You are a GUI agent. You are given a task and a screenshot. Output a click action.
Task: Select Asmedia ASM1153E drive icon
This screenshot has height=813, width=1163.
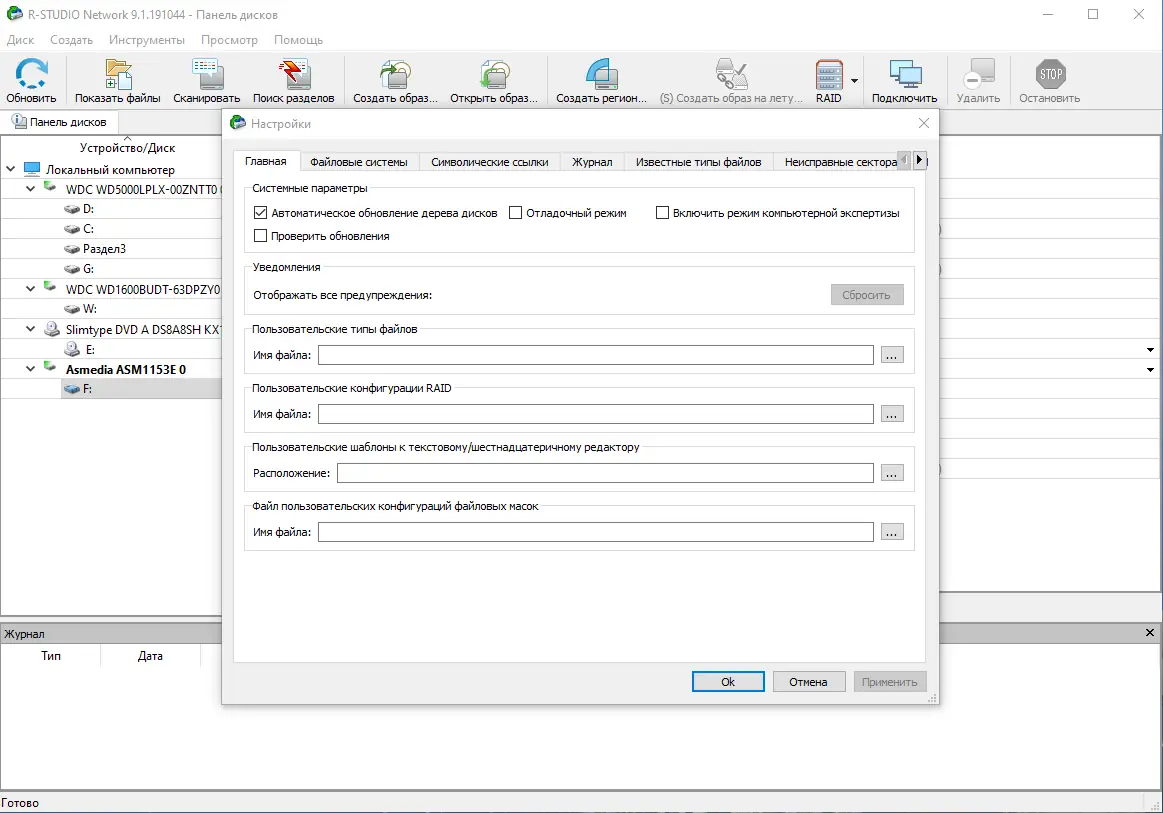50,368
